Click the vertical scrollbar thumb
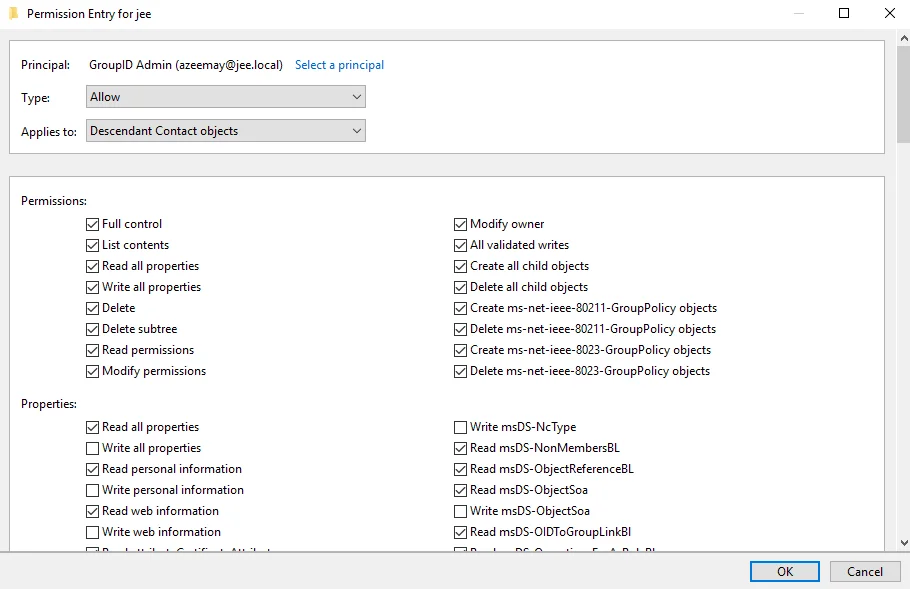 pos(904,94)
